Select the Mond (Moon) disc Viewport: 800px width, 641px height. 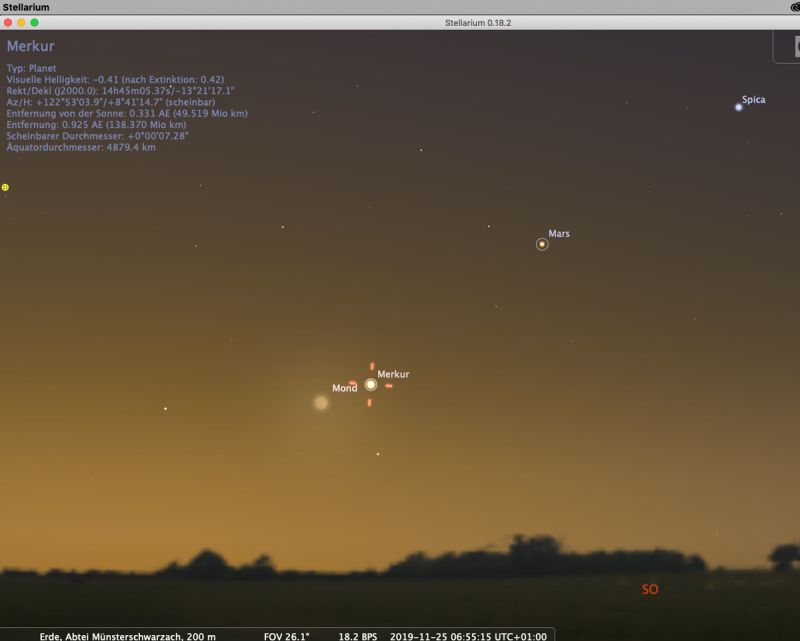coord(321,403)
